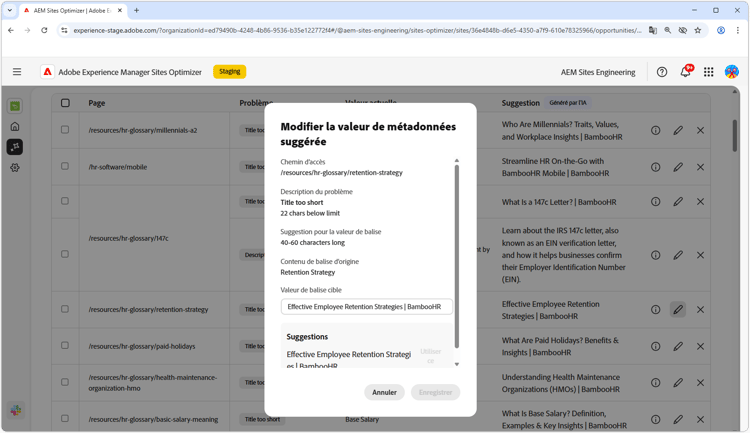750x433 pixels.
Task: Go to Home in the sidebar
Action: [x=15, y=126]
